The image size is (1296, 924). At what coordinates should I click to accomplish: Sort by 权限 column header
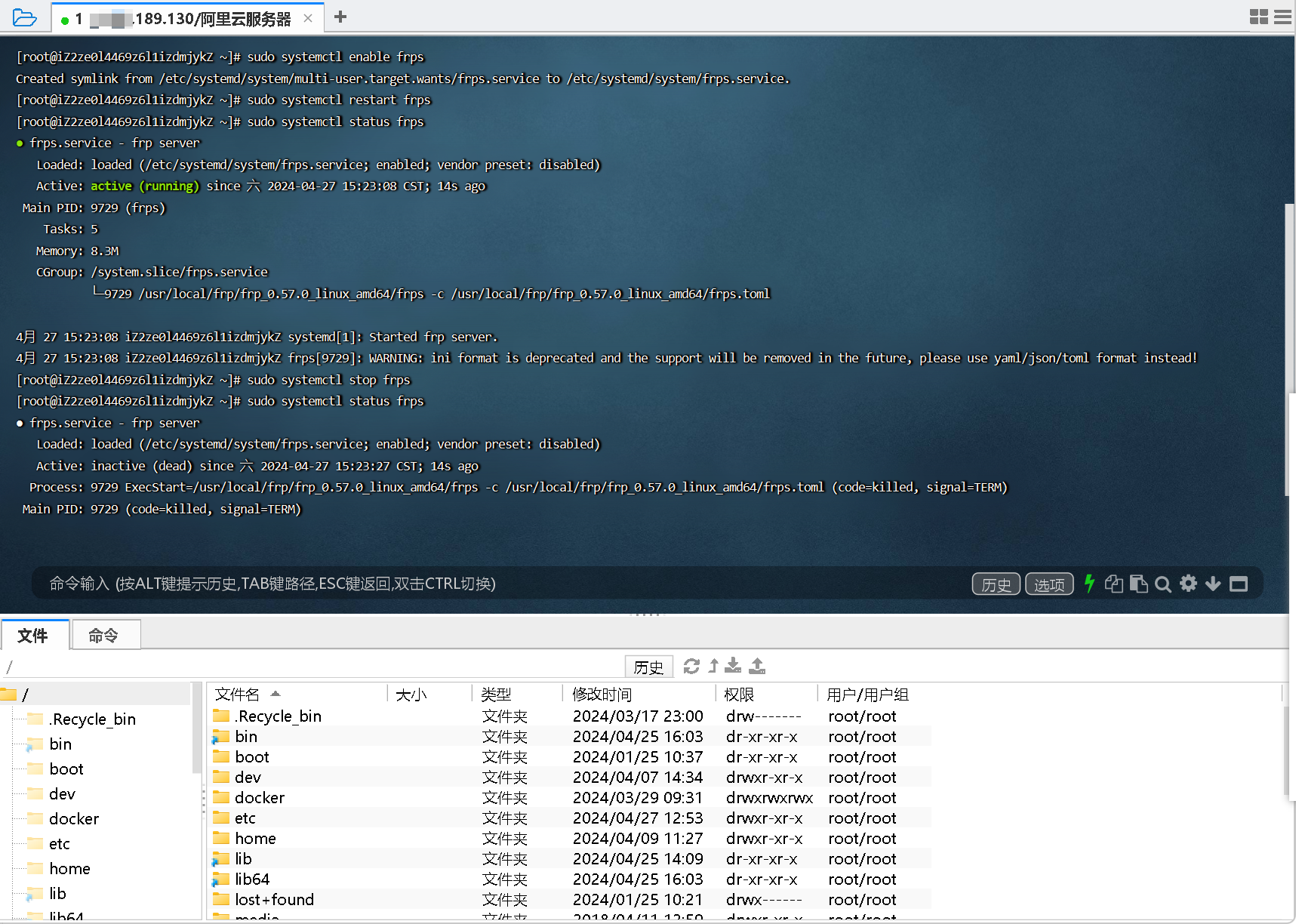[767, 694]
